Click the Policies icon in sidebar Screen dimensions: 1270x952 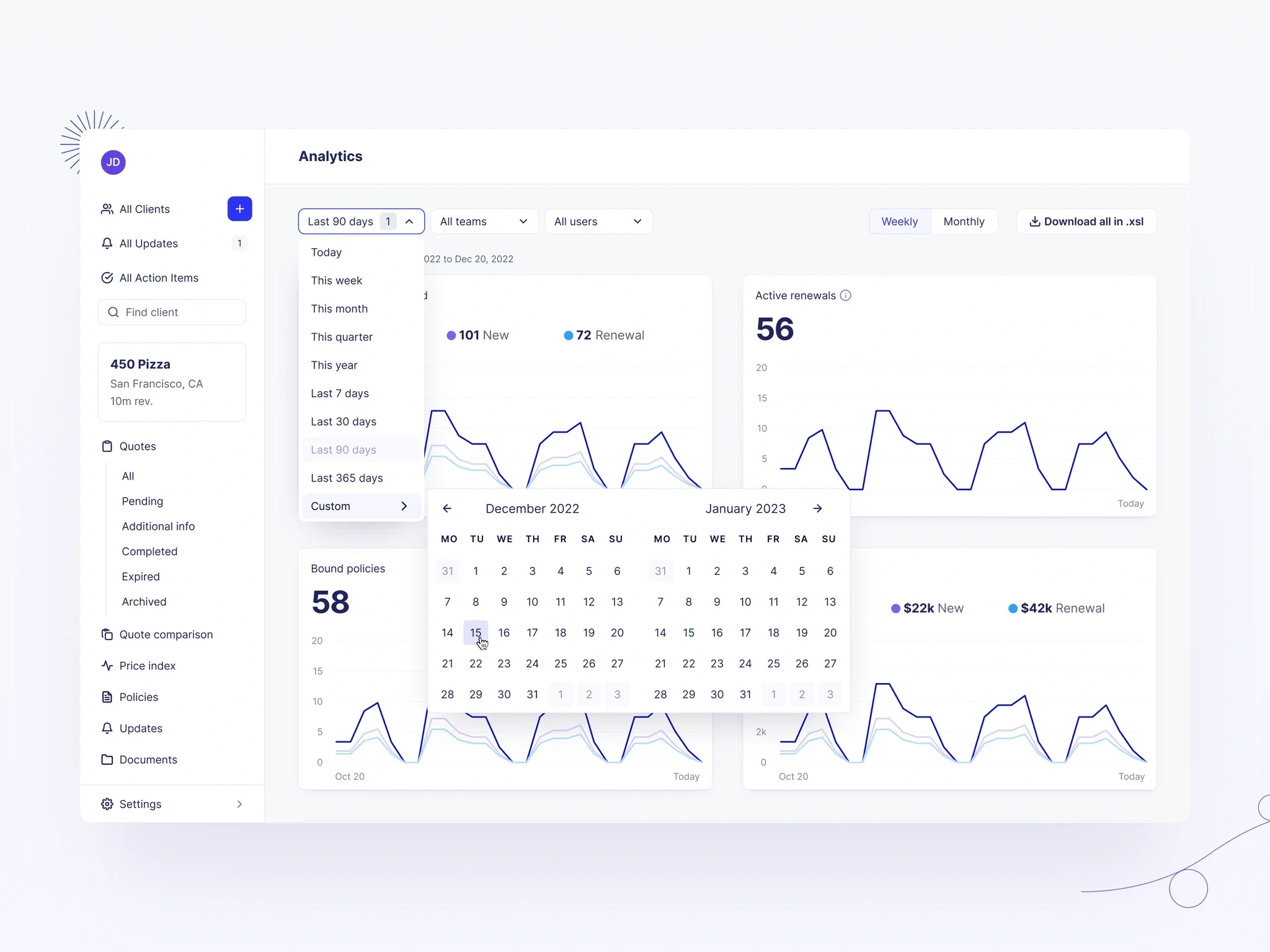click(107, 696)
